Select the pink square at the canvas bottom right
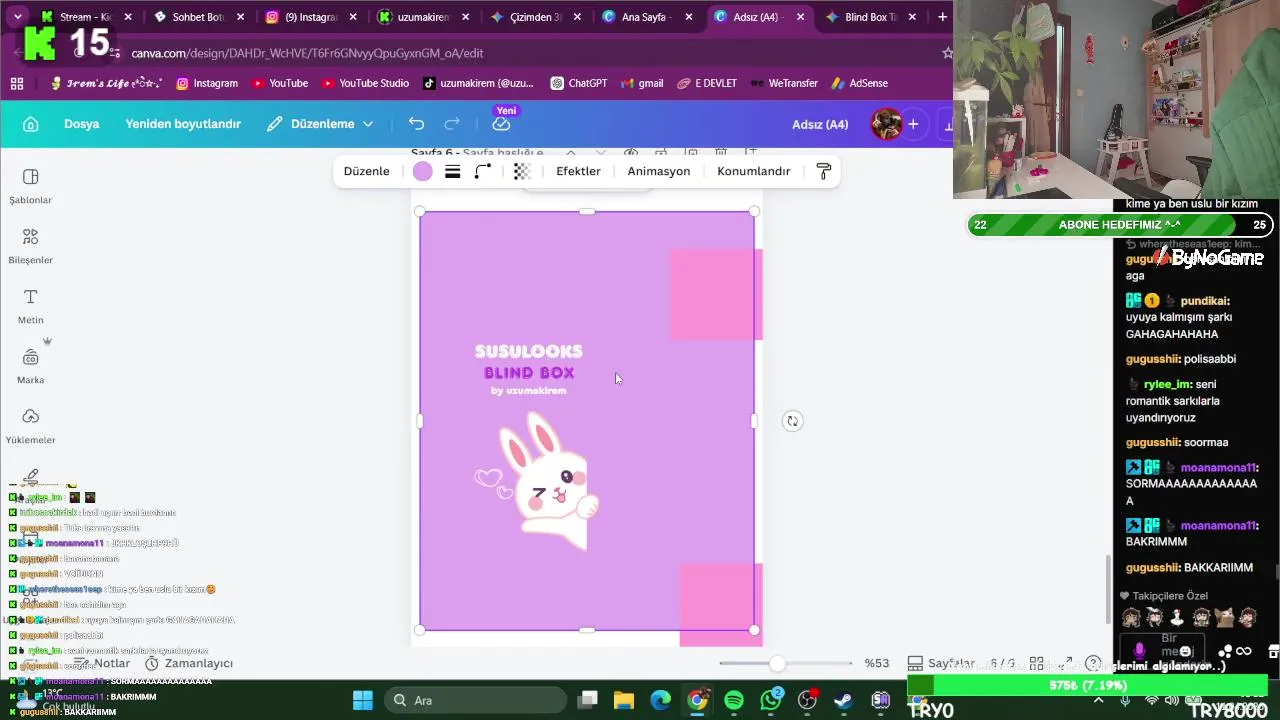The width and height of the screenshot is (1280, 720). 721,604
